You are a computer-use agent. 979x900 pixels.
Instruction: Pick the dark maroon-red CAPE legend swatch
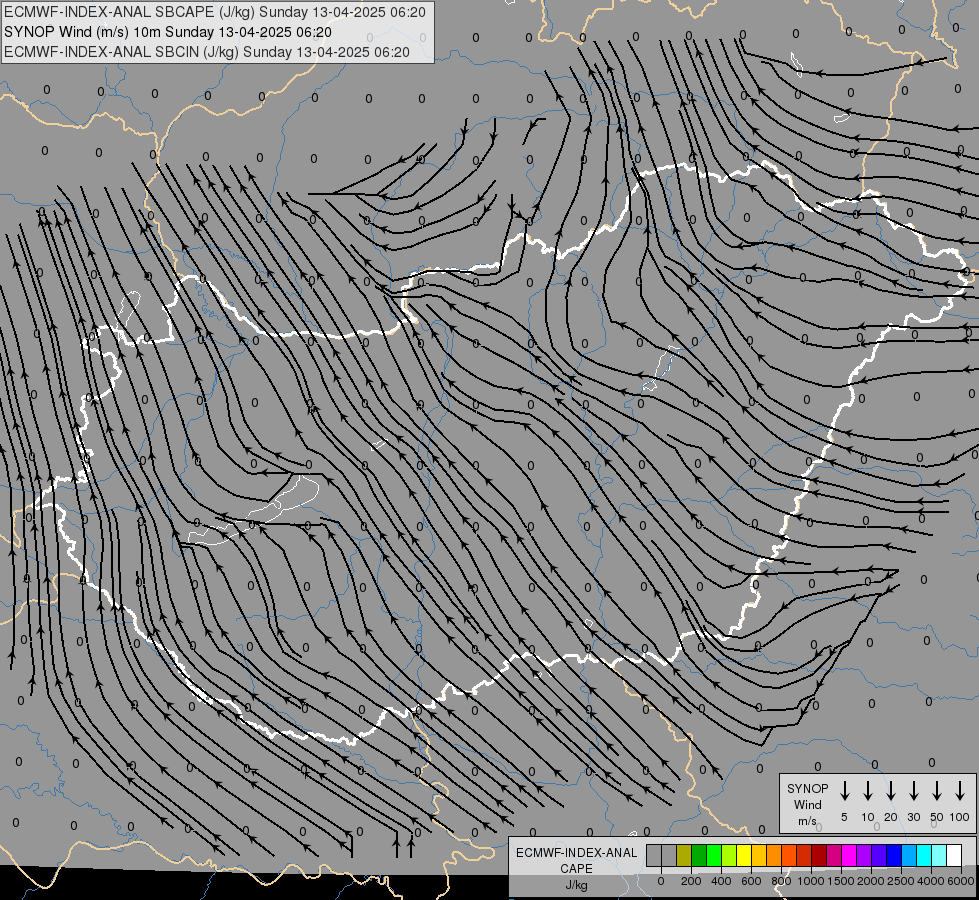click(819, 855)
